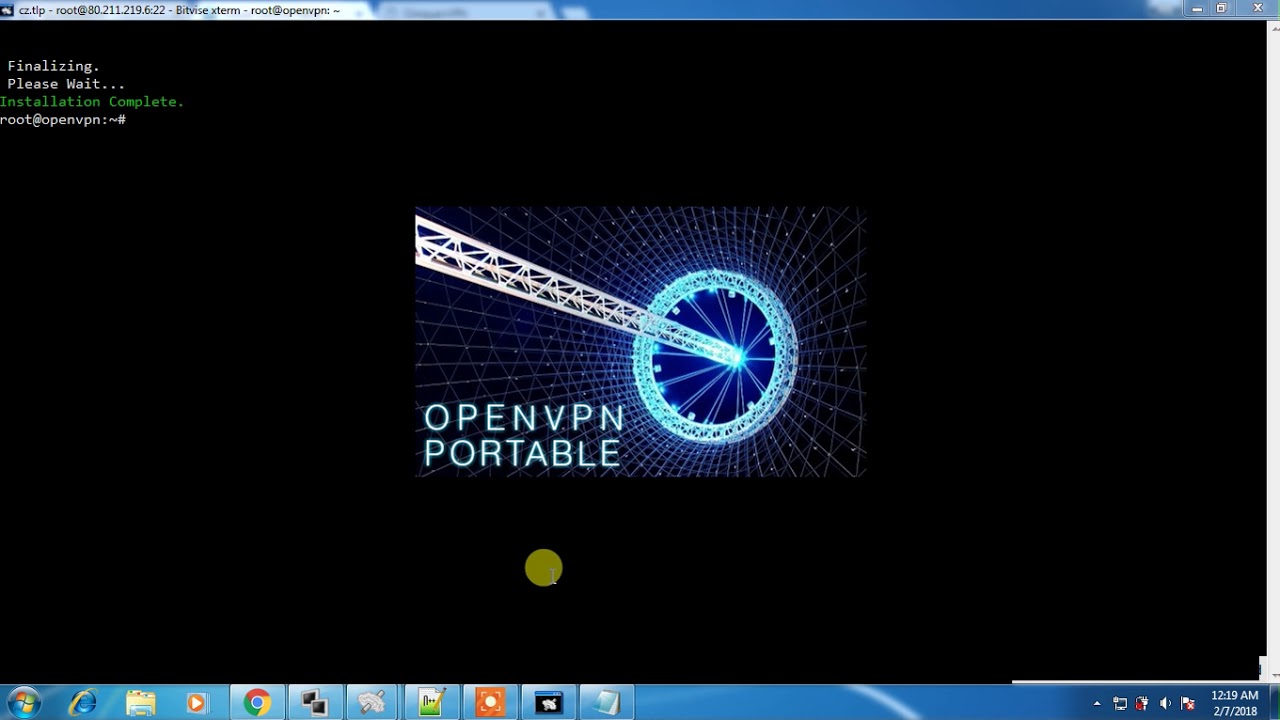Click the 'Installation Complete.' text line
Screen dimensions: 1280x720
point(92,102)
